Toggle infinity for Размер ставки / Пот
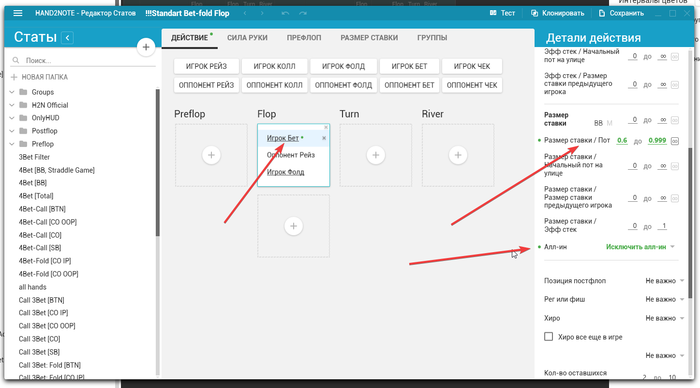 click(x=675, y=141)
